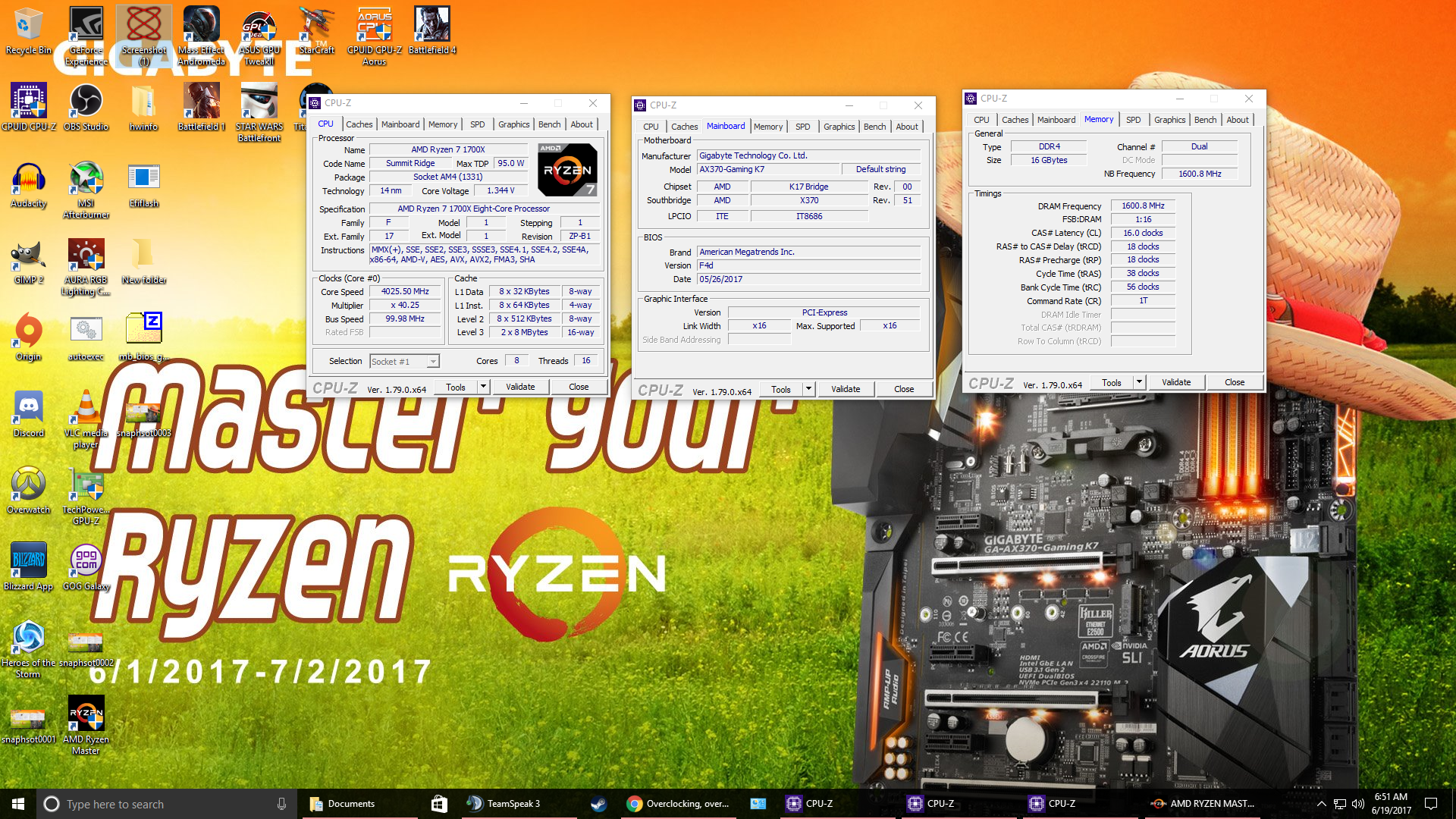Open AURA RGB Lighting Control icon
The width and height of the screenshot is (1456, 819).
86,267
